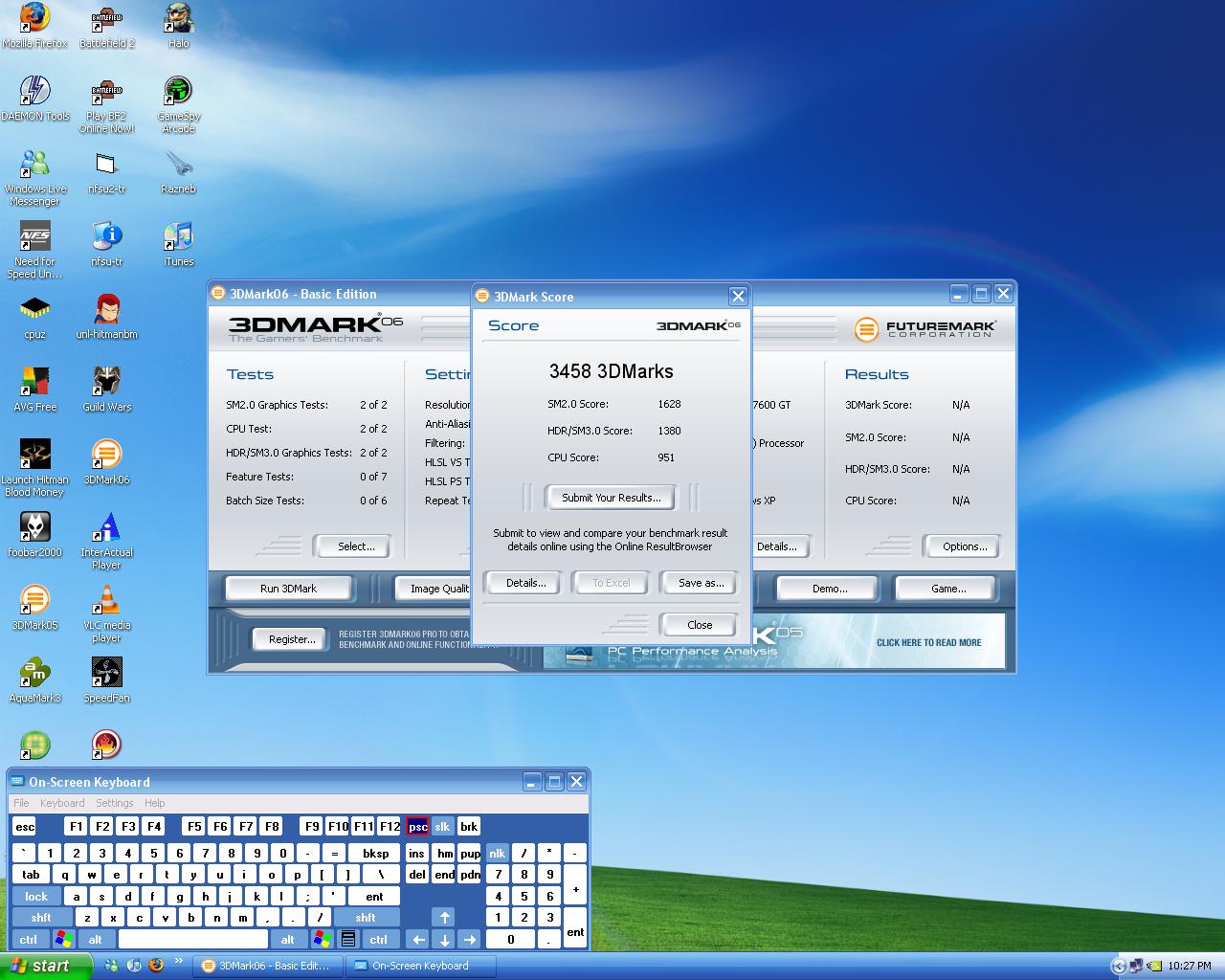This screenshot has width=1225, height=980.
Task: Open the nfsu2-tr desktop icon
Action: (106, 171)
